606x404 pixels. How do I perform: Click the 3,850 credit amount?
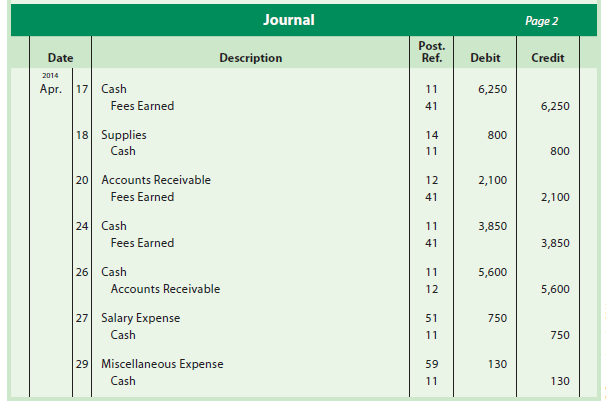(x=553, y=243)
